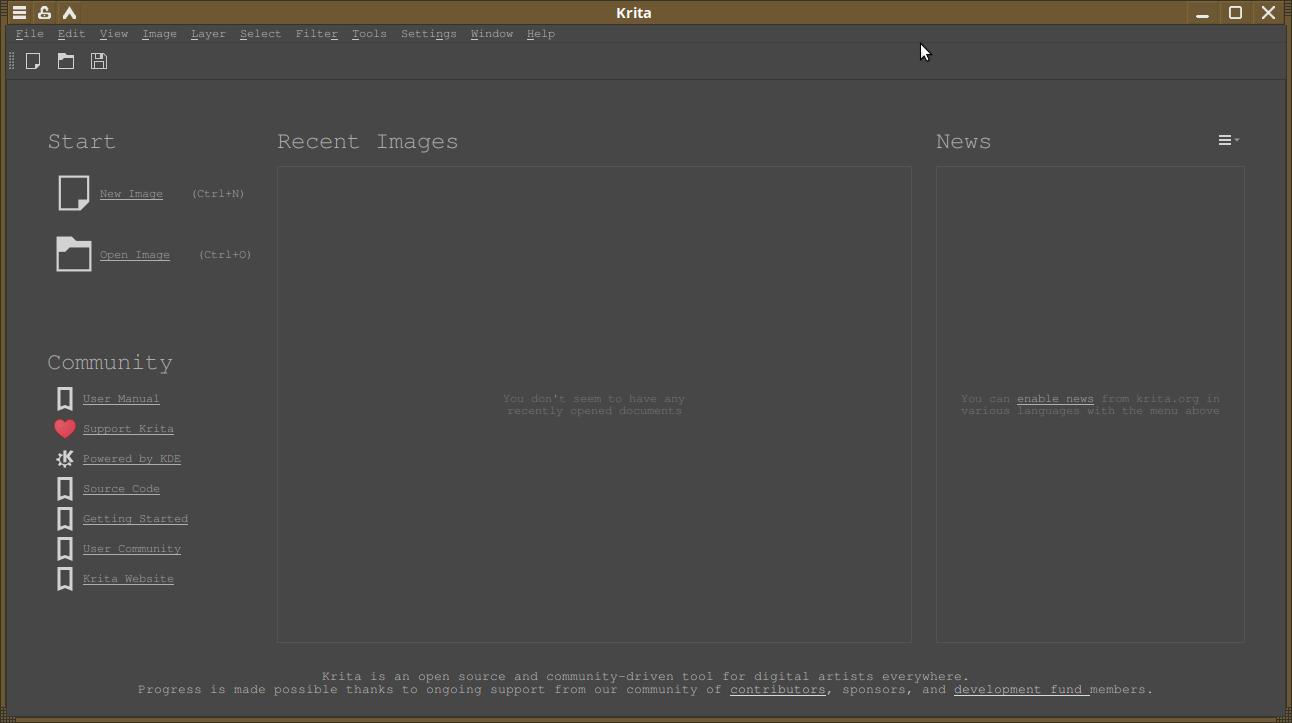
Task: Visit the User Community link
Action: (x=132, y=549)
